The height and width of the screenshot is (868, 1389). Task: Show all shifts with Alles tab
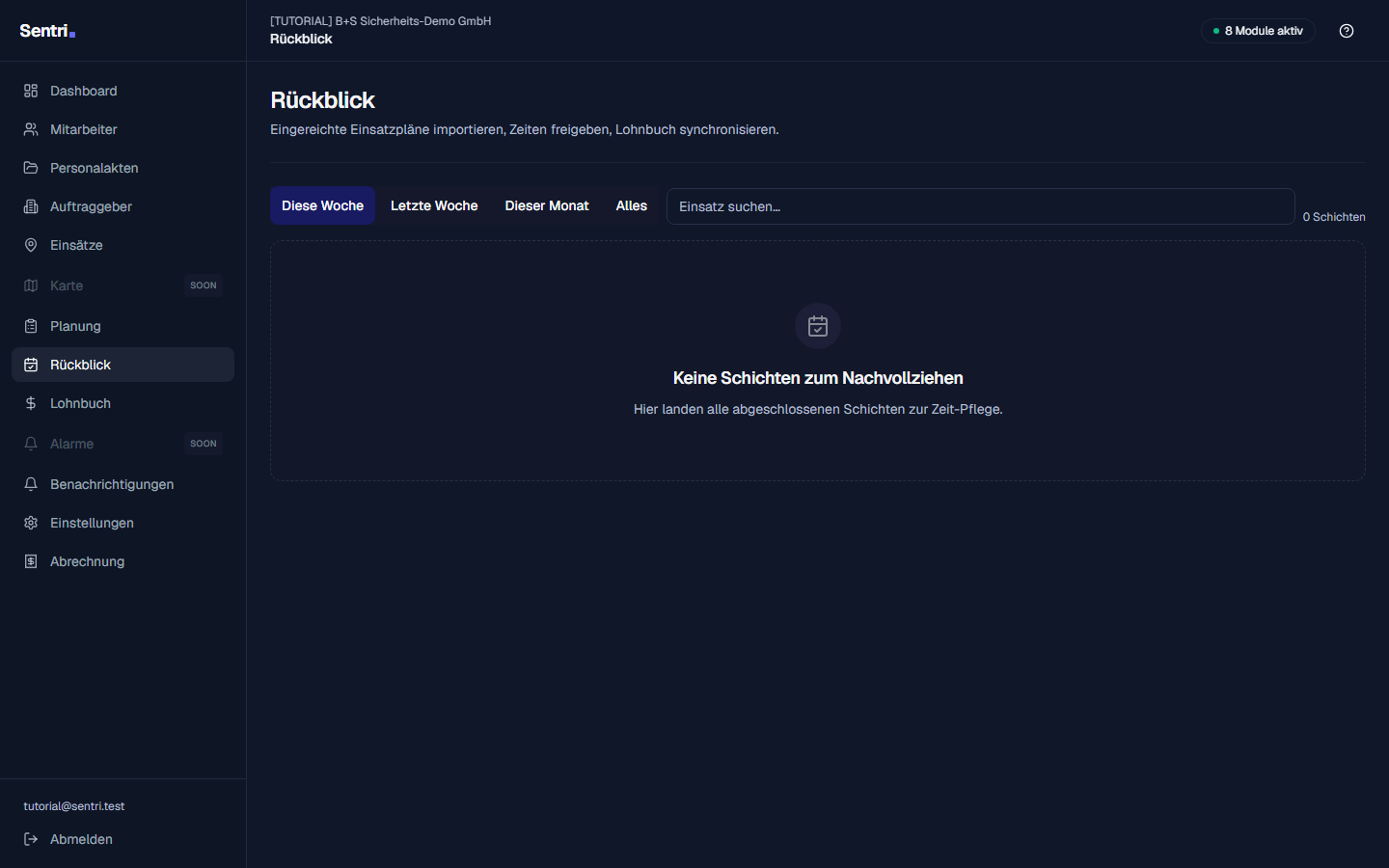pos(632,205)
